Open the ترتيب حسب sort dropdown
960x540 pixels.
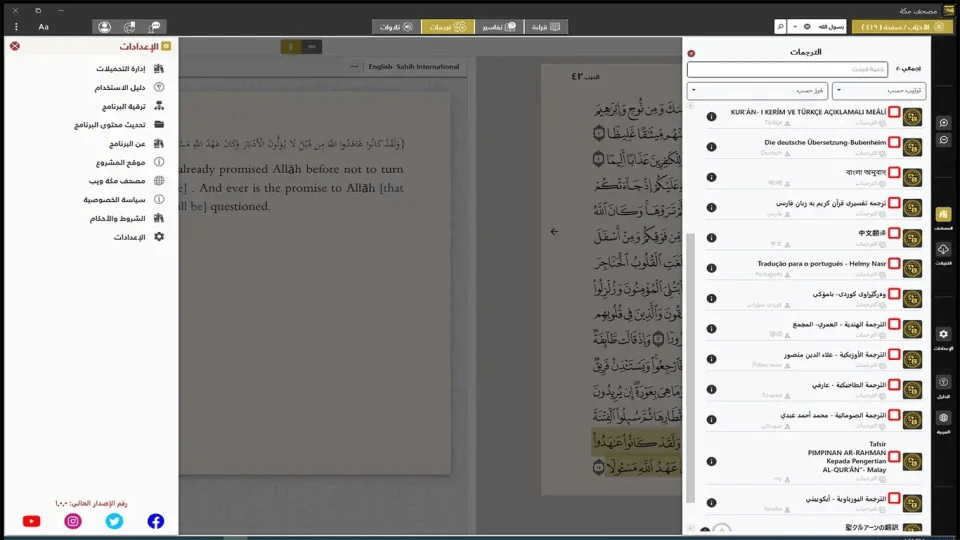pyautogui.click(x=879, y=91)
